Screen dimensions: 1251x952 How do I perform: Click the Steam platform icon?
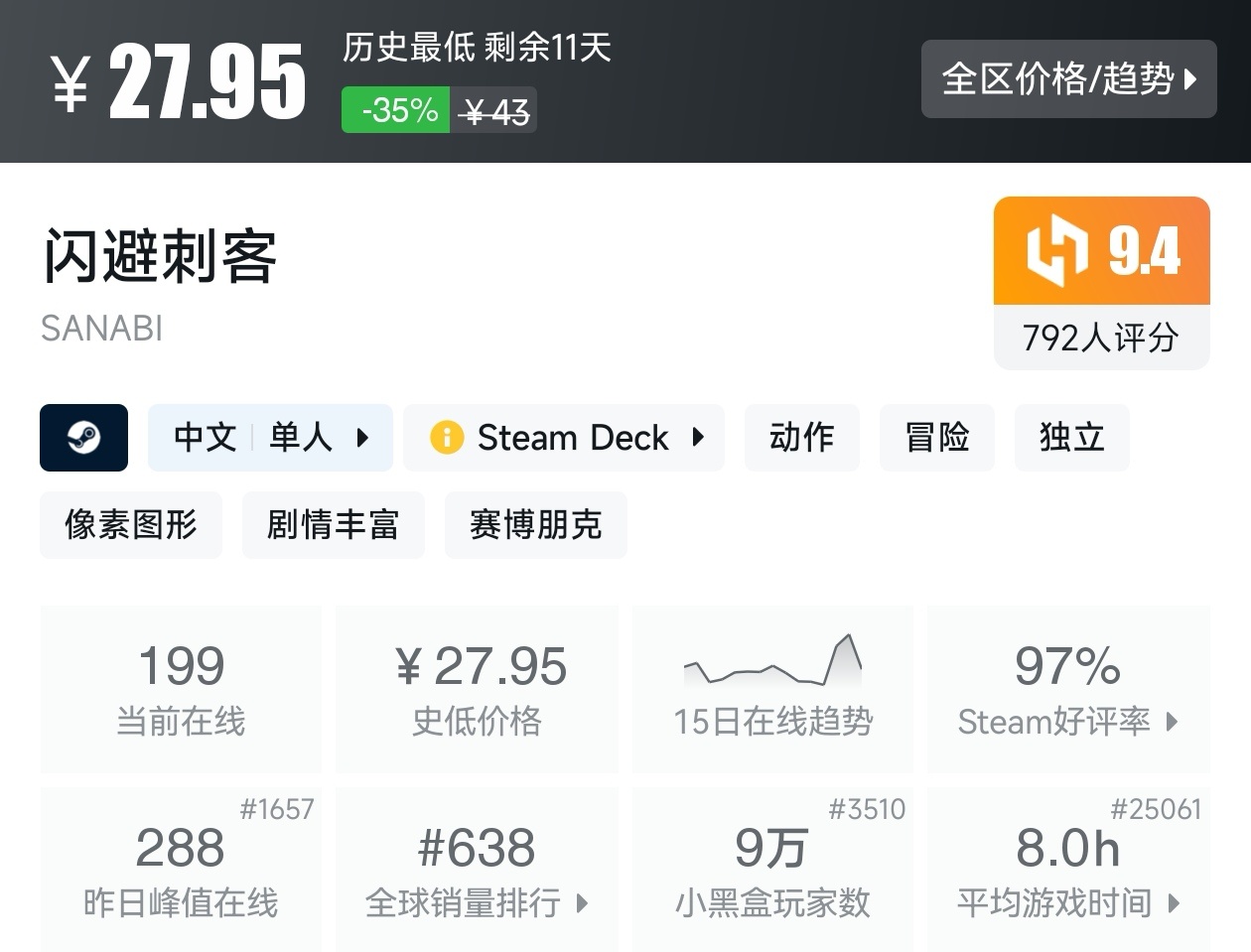click(x=83, y=437)
